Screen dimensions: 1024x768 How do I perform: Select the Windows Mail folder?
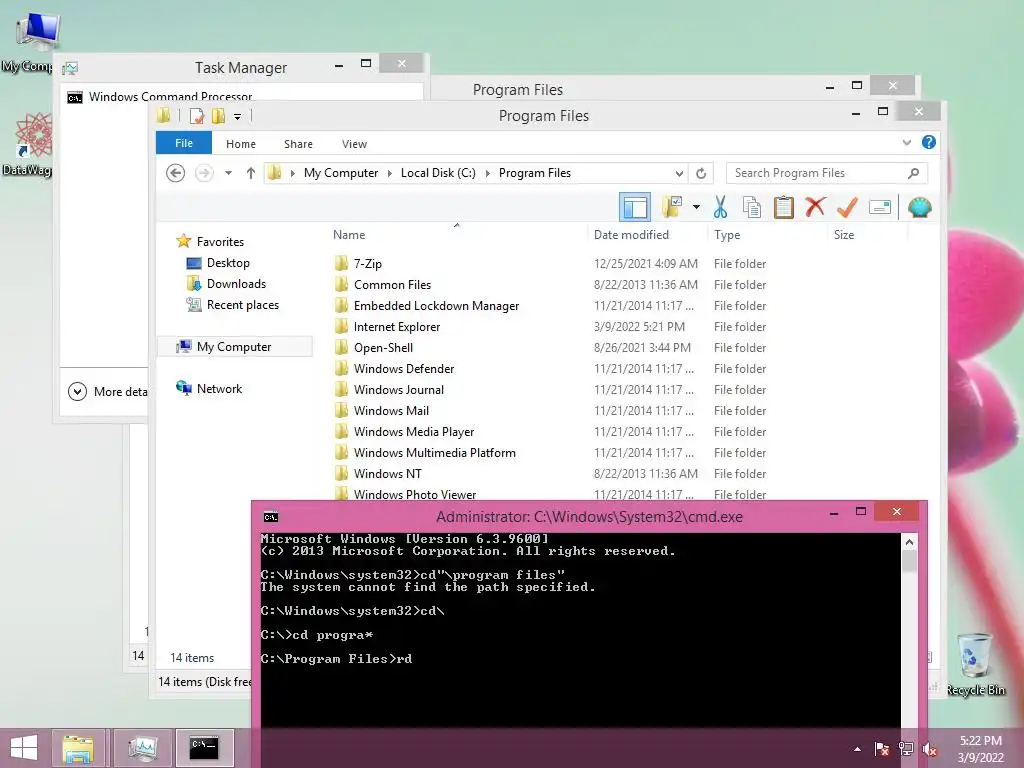tap(391, 410)
